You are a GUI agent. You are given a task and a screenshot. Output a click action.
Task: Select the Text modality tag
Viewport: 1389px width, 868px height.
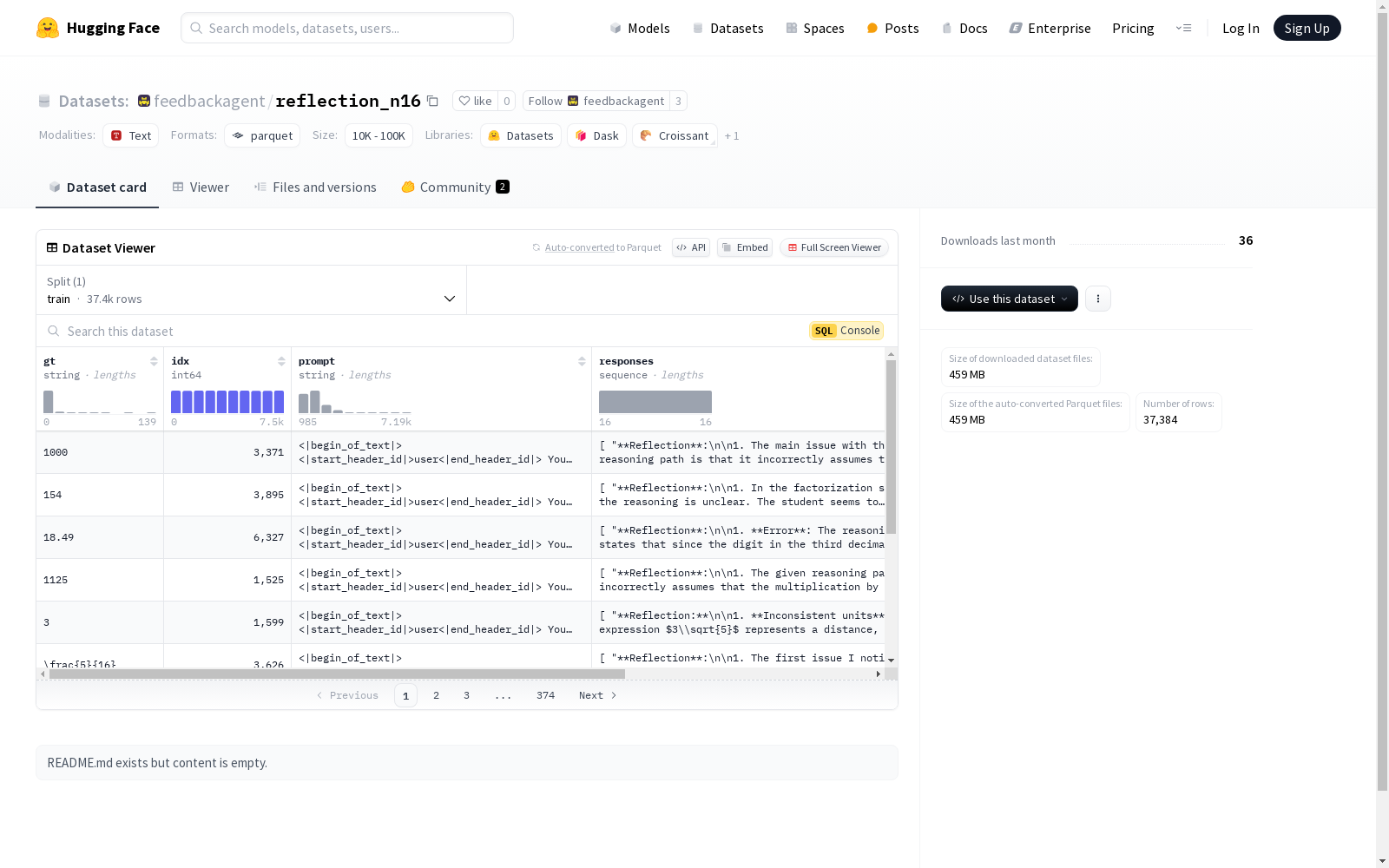click(131, 135)
